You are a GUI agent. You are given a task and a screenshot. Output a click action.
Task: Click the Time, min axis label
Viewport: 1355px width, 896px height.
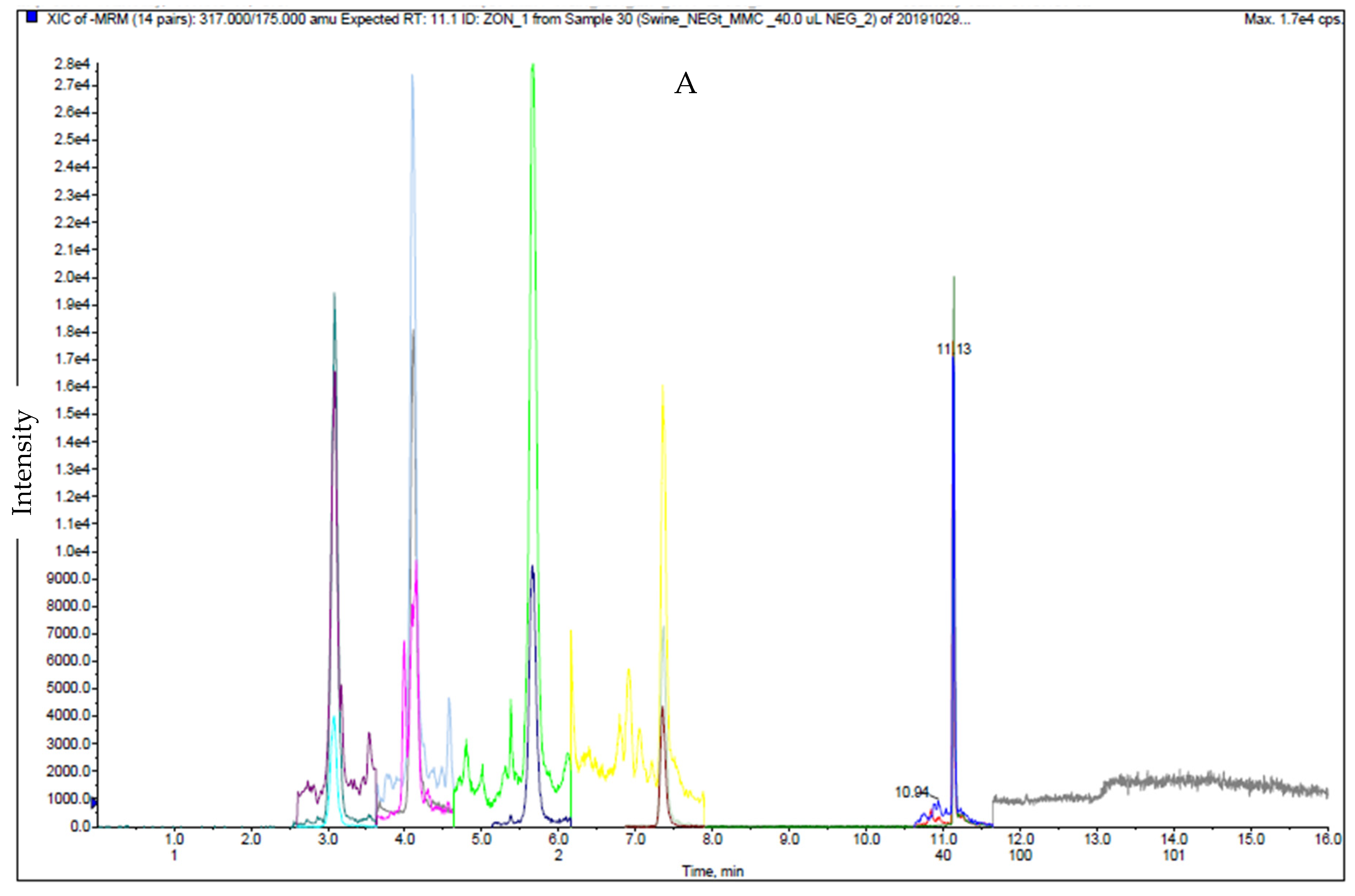click(x=712, y=871)
